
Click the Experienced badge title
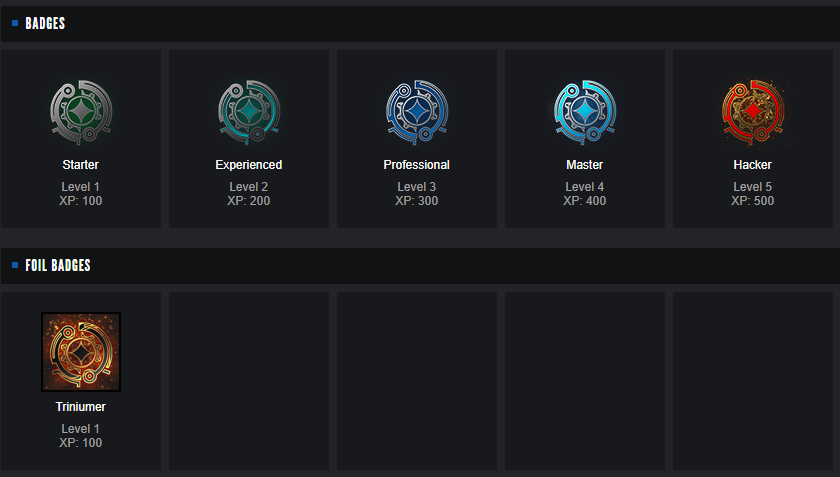tap(249, 165)
